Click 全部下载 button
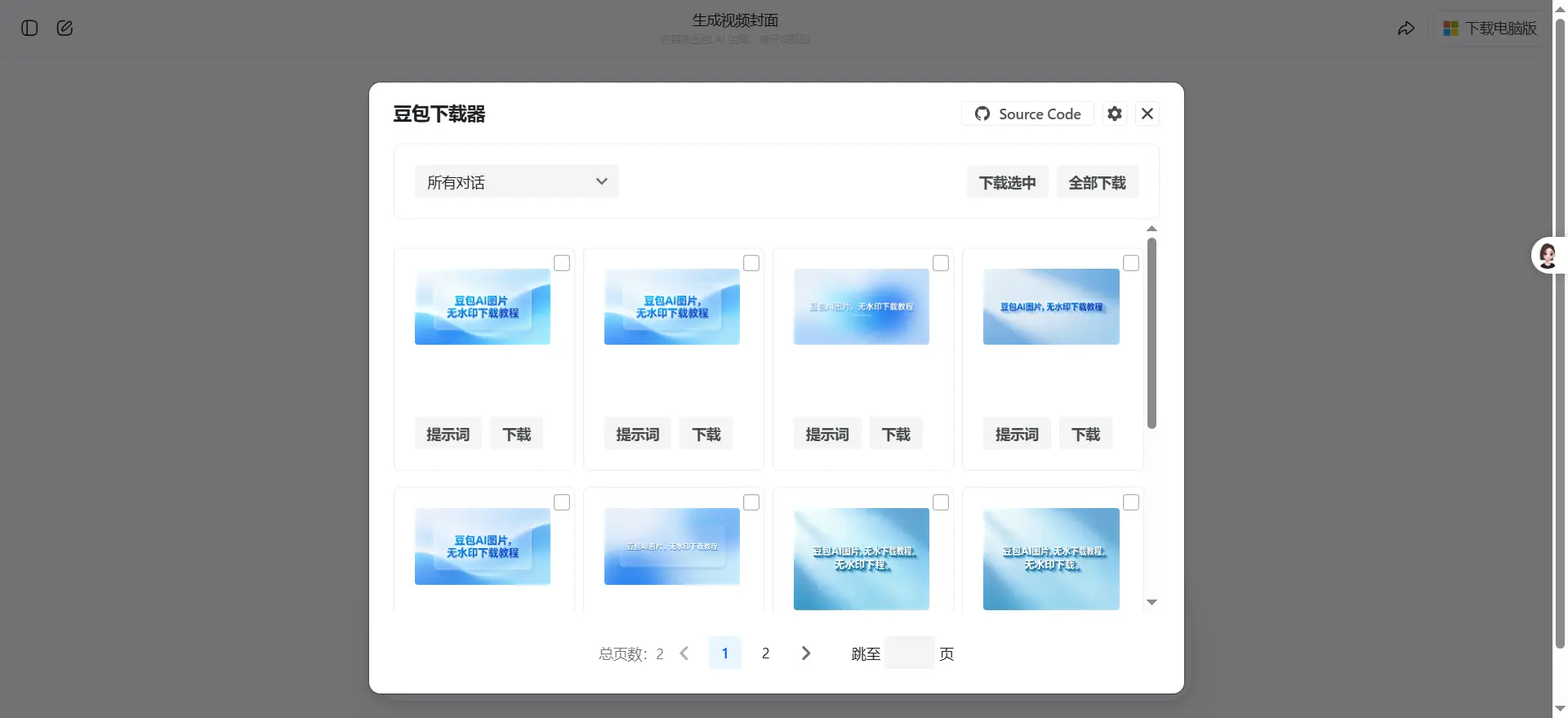1568x718 pixels. tap(1097, 182)
